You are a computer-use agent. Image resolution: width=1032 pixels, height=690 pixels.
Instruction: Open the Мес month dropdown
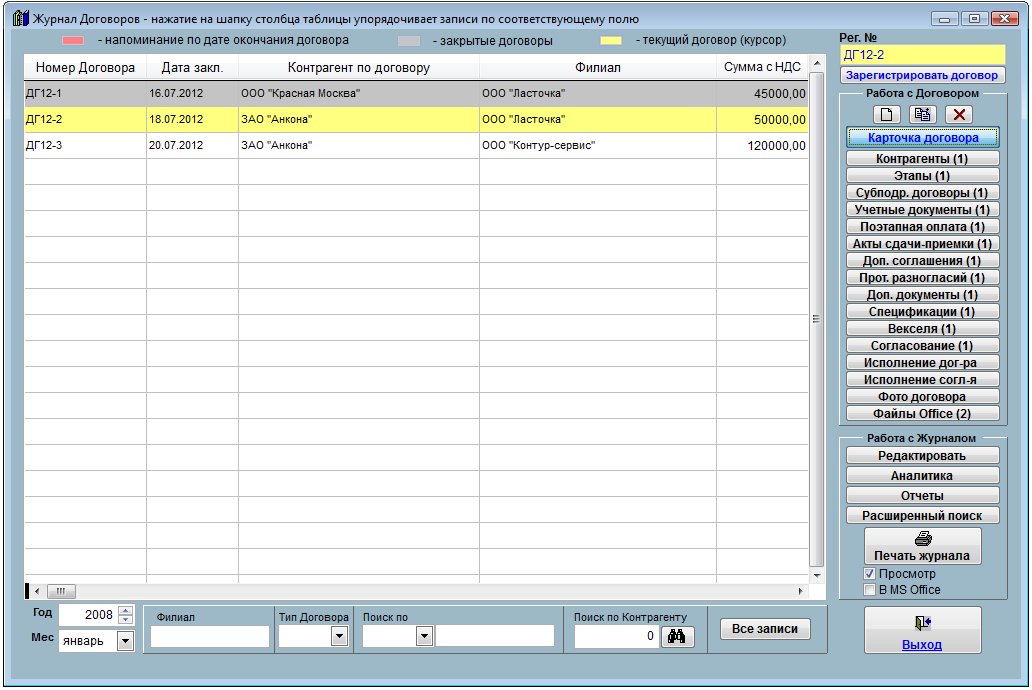125,641
